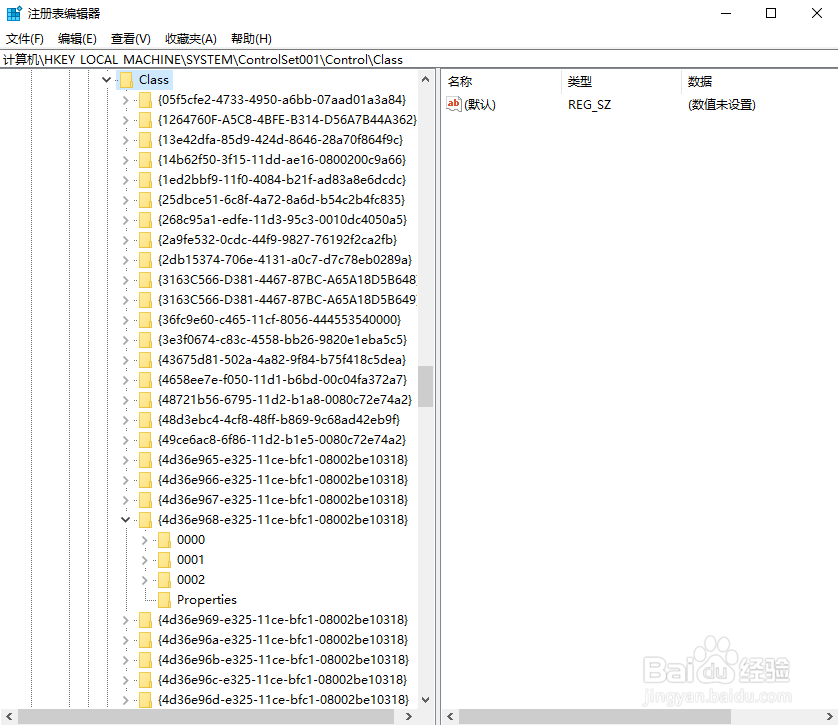
Task: Click the registry path address bar
Action: [x=419, y=59]
